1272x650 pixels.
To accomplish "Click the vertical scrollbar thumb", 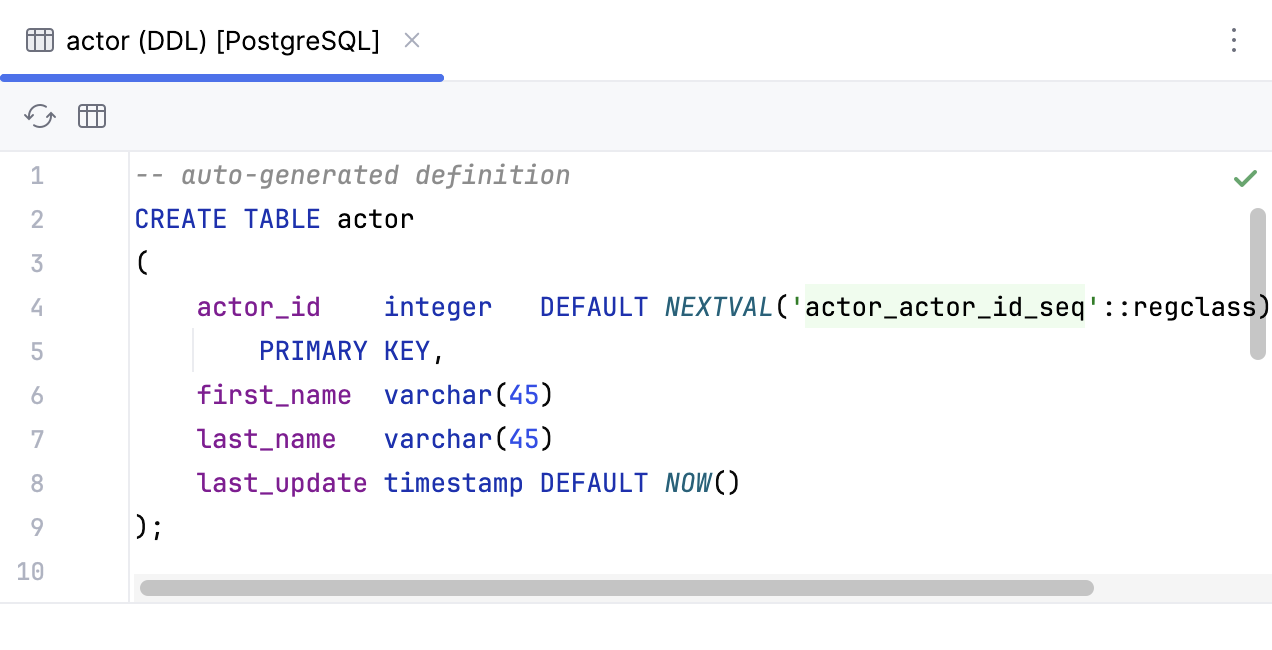I will coord(1258,284).
